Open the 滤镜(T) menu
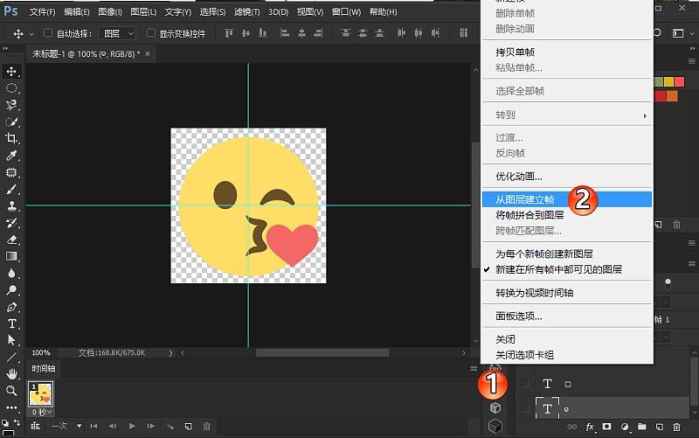 click(x=247, y=12)
